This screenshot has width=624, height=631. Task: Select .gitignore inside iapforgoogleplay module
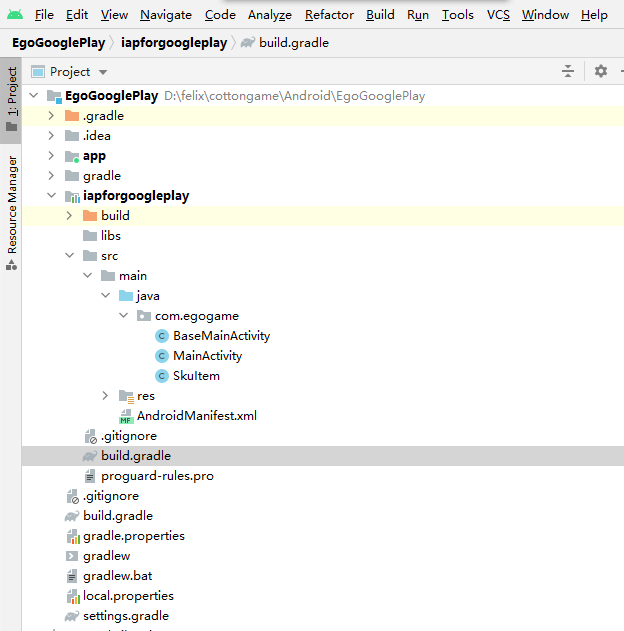click(x=120, y=436)
